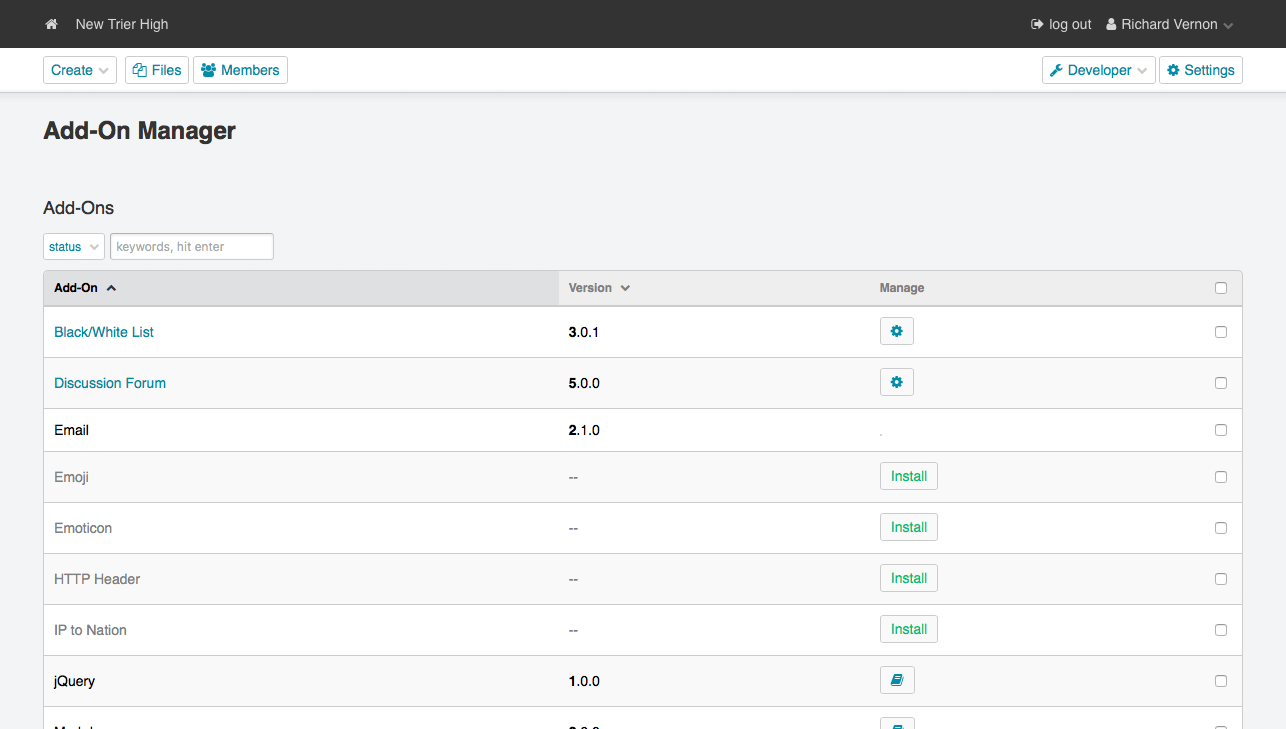This screenshot has height=729, width=1286.
Task: Select the Email row checkbox
Action: tap(1220, 430)
